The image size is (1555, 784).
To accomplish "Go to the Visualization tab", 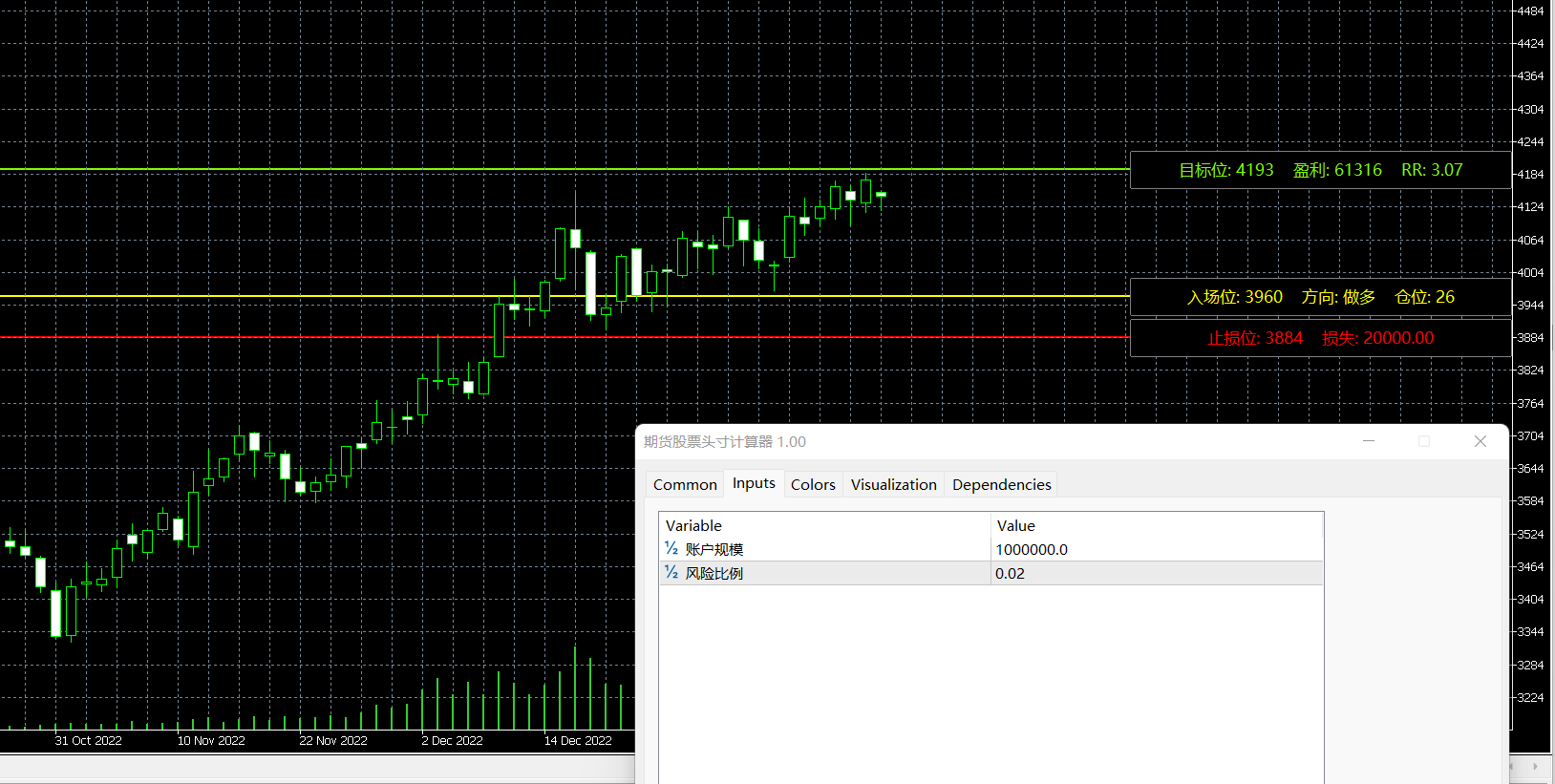I will point(893,485).
